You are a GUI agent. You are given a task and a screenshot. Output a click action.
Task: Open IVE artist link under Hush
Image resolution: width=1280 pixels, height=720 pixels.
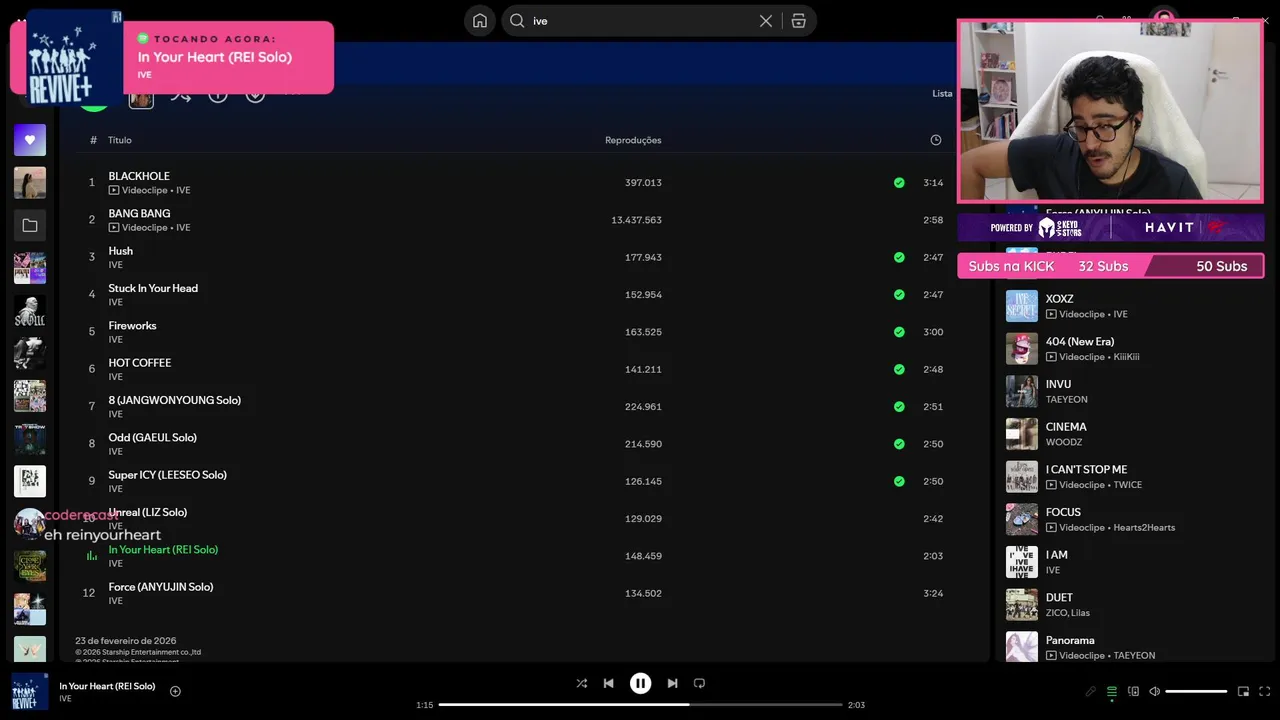[115, 265]
